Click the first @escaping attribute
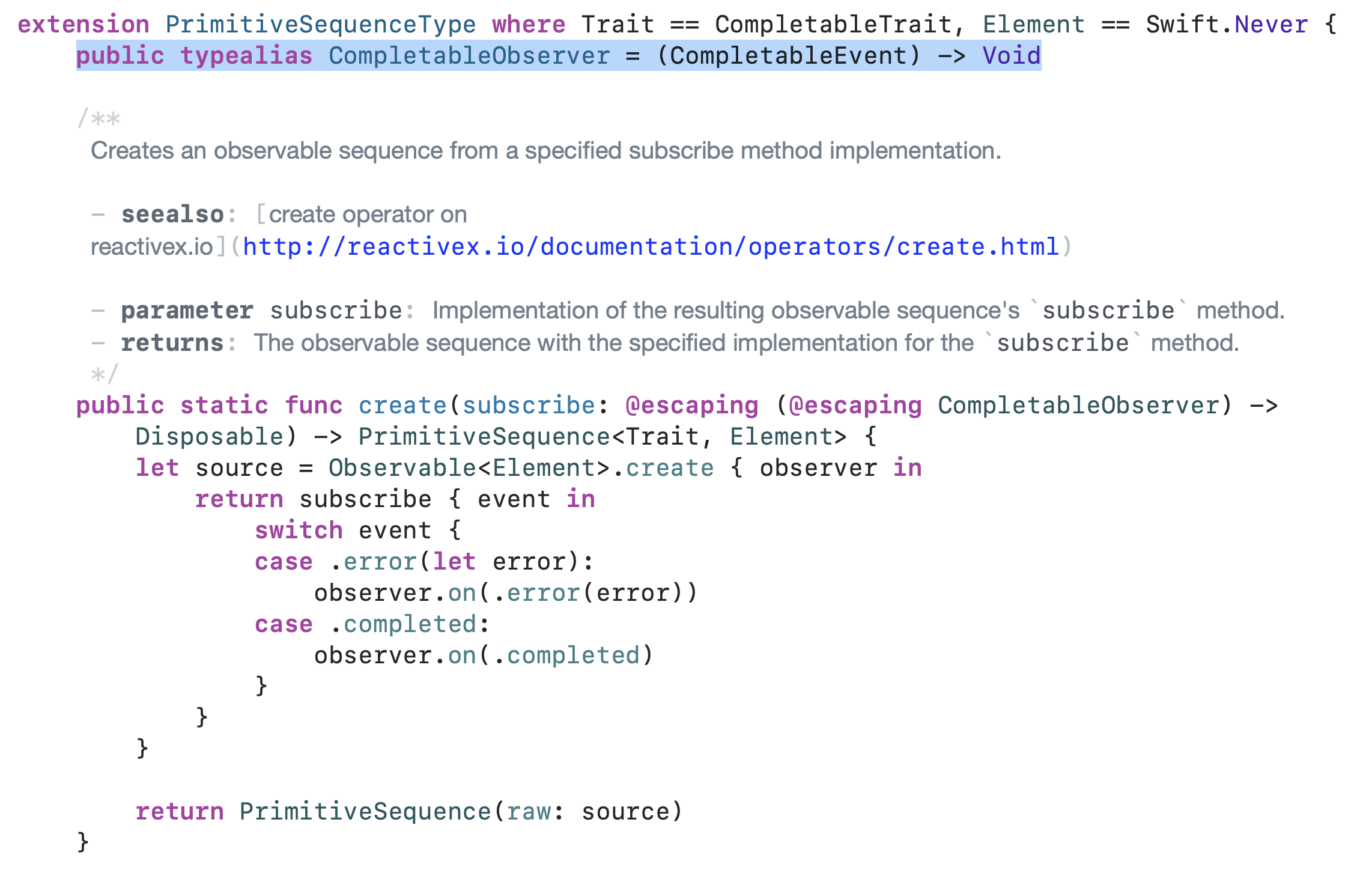 pyautogui.click(x=691, y=406)
